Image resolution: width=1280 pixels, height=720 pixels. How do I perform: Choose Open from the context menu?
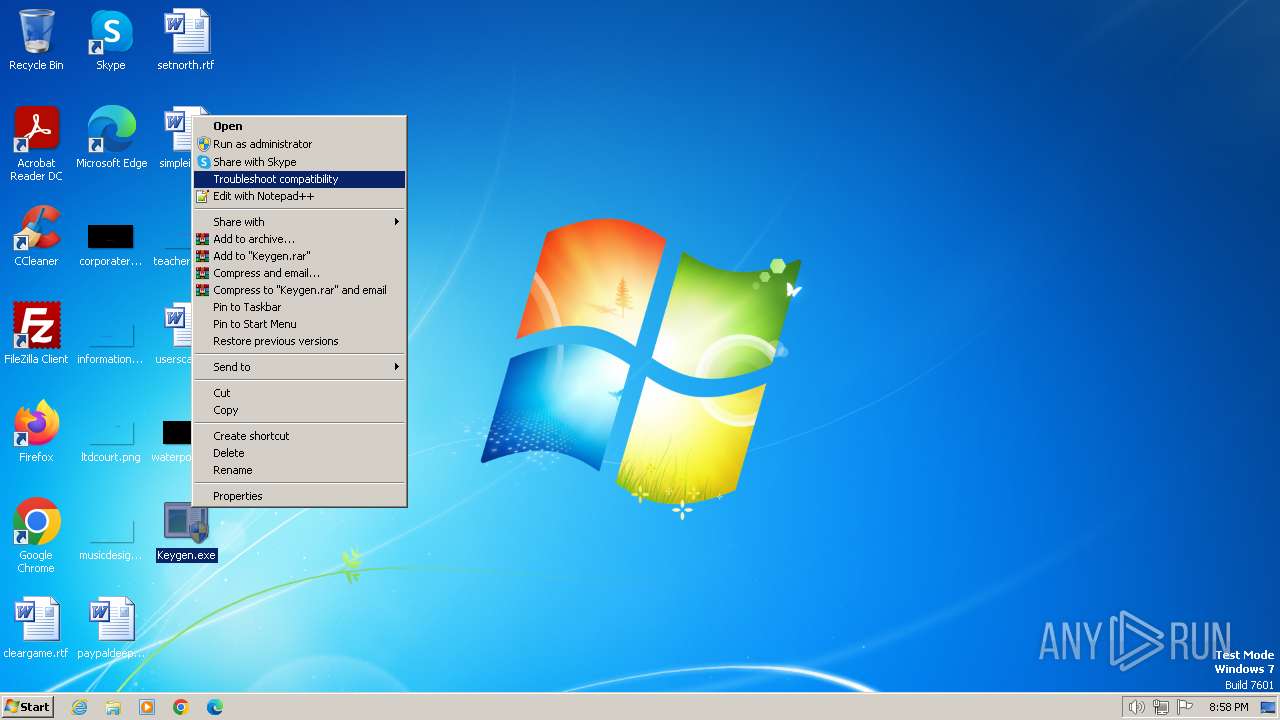[300, 126]
